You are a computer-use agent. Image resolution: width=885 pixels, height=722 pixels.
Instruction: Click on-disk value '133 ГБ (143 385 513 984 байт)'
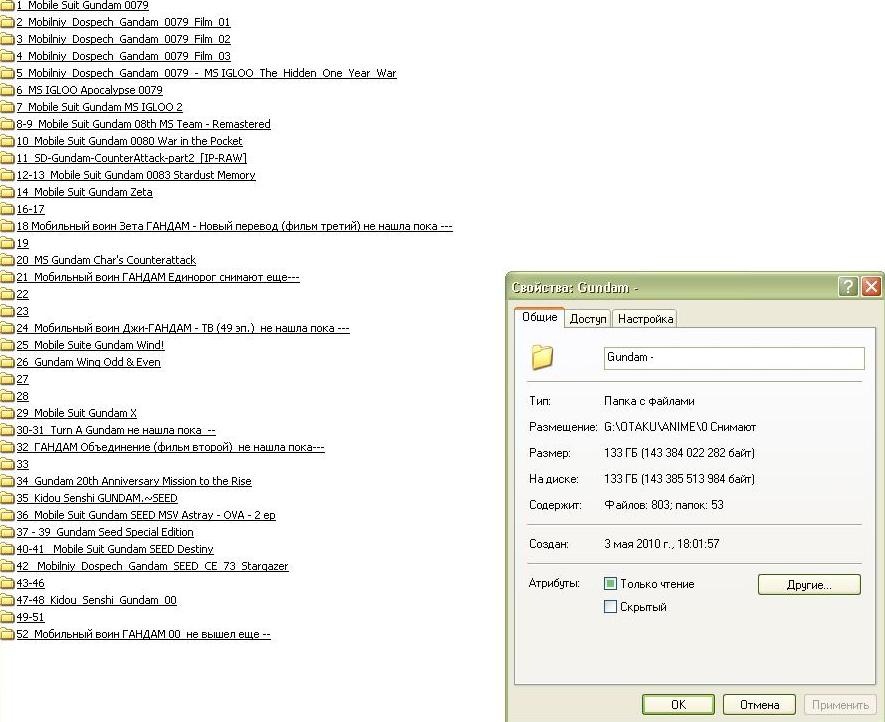[679, 479]
